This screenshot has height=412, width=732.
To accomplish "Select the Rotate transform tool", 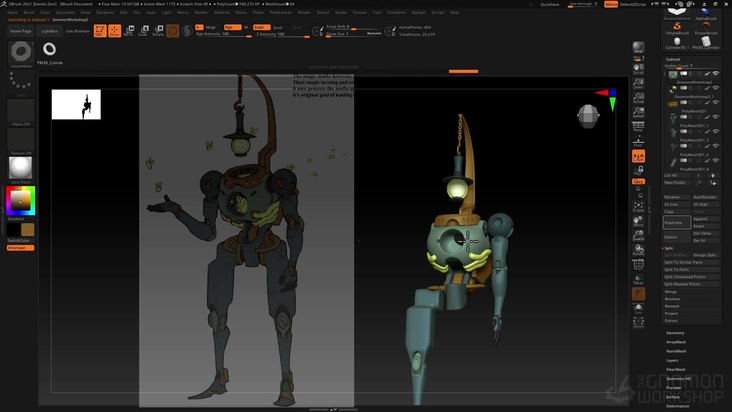I will [x=158, y=31].
